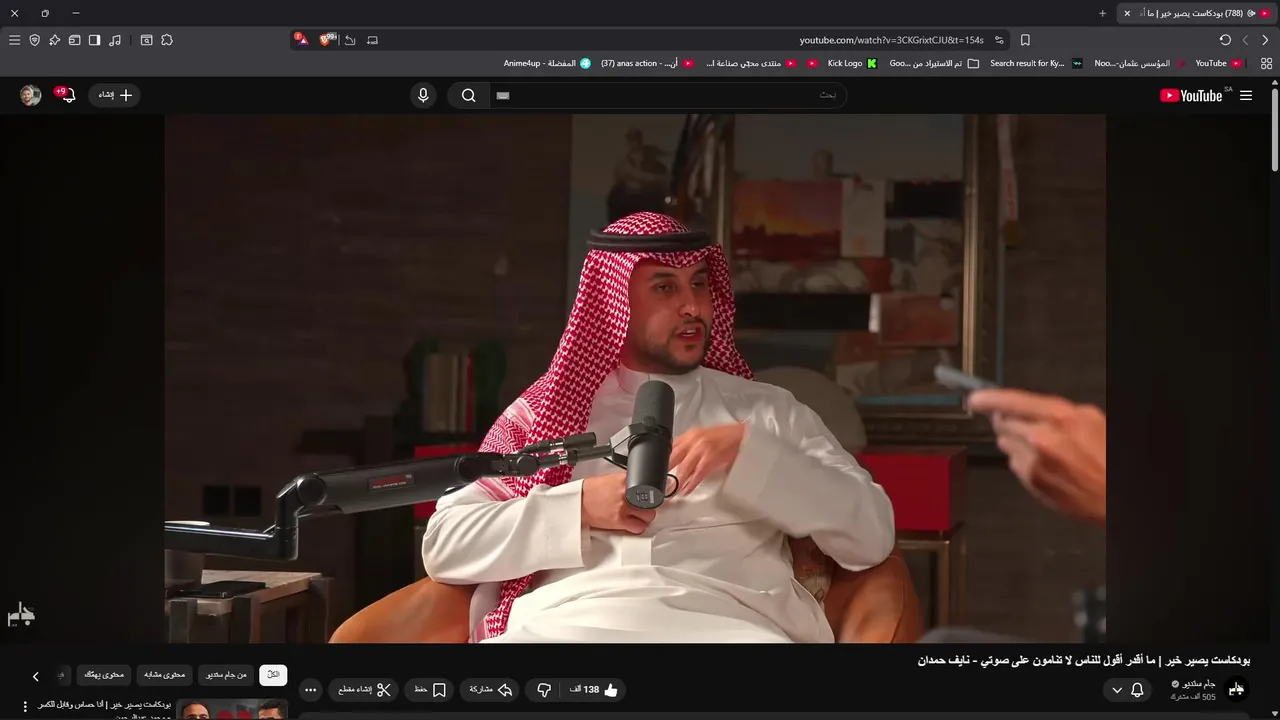Open the suggested video options three-dot menu
1280x720 pixels.
(25, 706)
